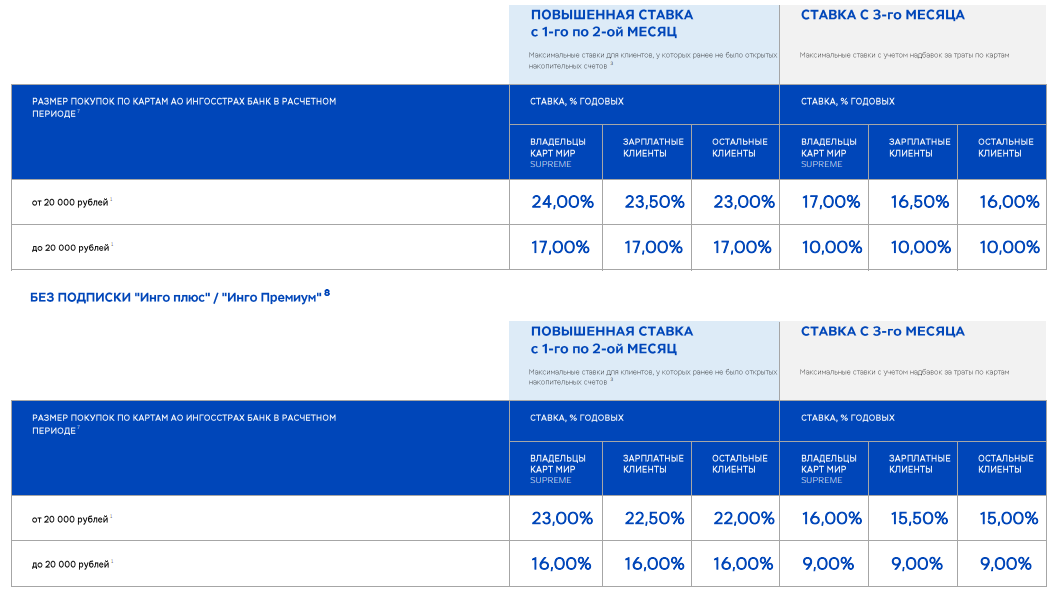Click "ЗАРПЛАТНЫЕ КЛИЕНТЫ" header above 23,50%
The height and width of the screenshot is (593, 1055).
click(653, 148)
